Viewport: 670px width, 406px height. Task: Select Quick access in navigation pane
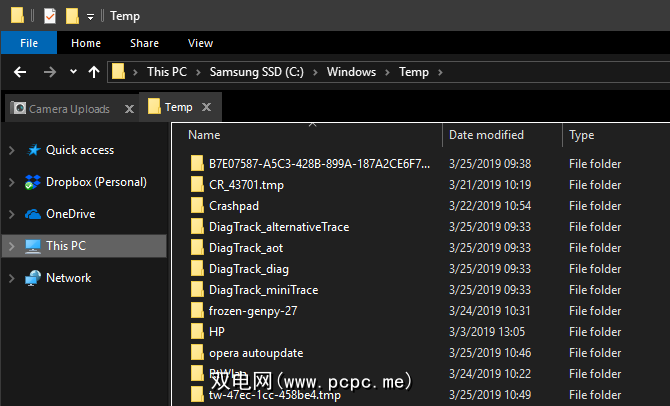click(x=80, y=150)
